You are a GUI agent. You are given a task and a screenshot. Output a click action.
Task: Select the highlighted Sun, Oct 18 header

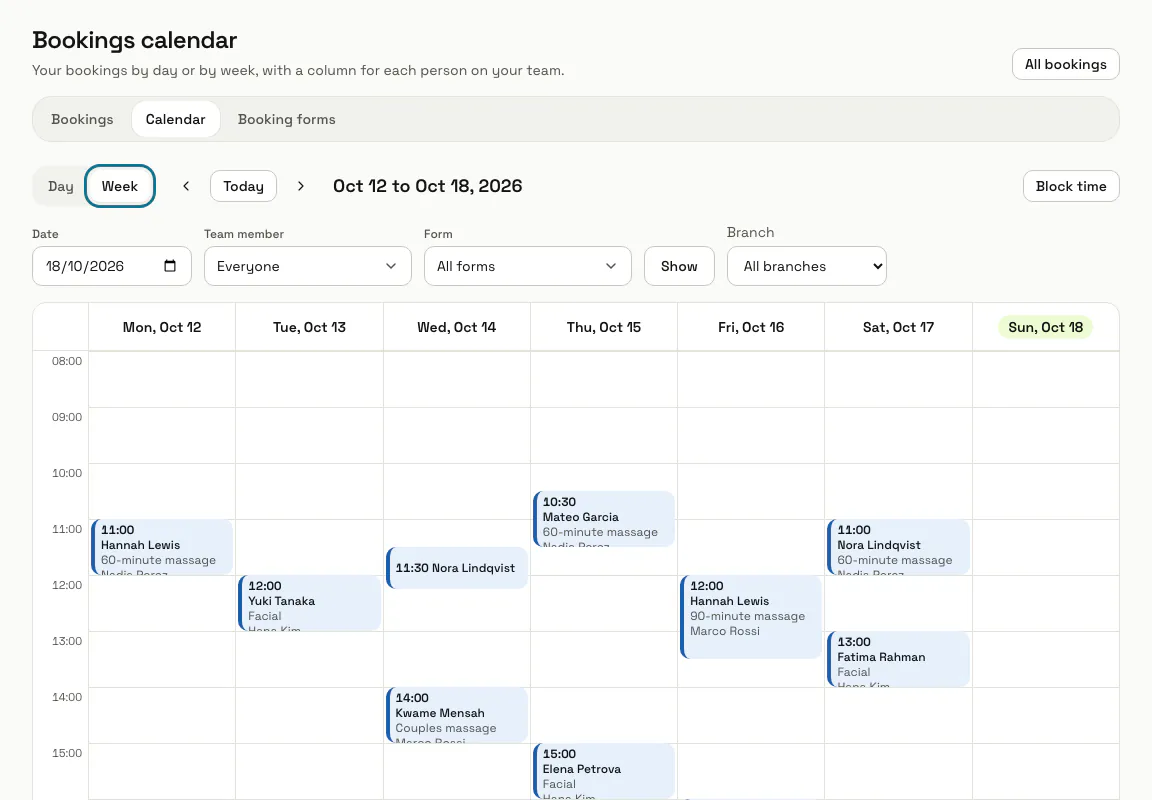coord(1045,327)
